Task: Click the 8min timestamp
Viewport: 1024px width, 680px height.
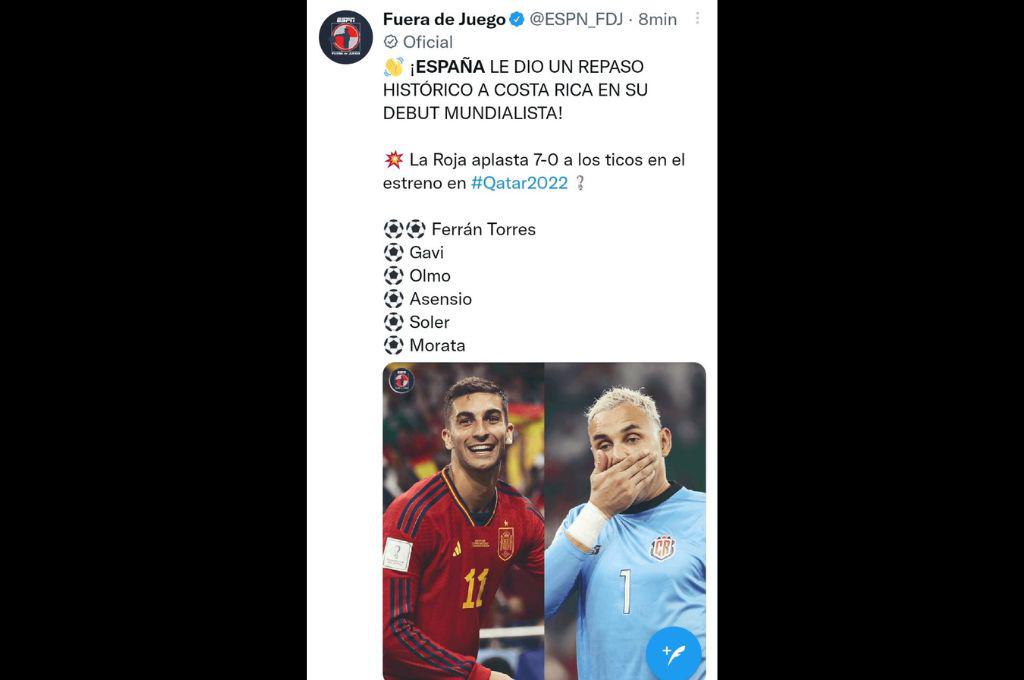Action: click(658, 20)
